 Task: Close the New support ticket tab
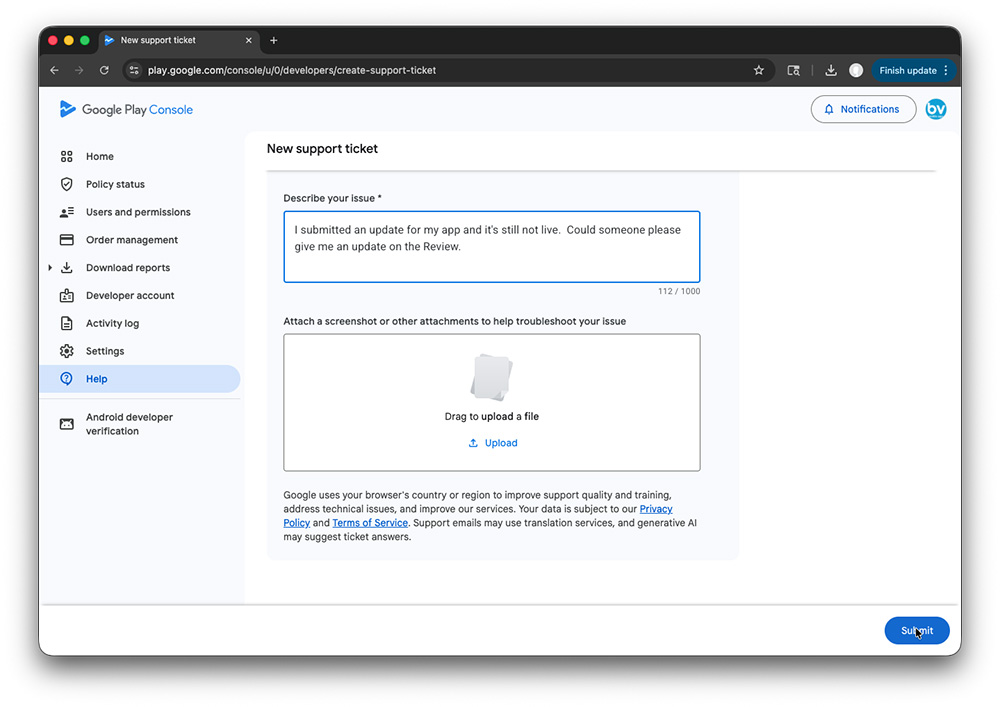[249, 40]
